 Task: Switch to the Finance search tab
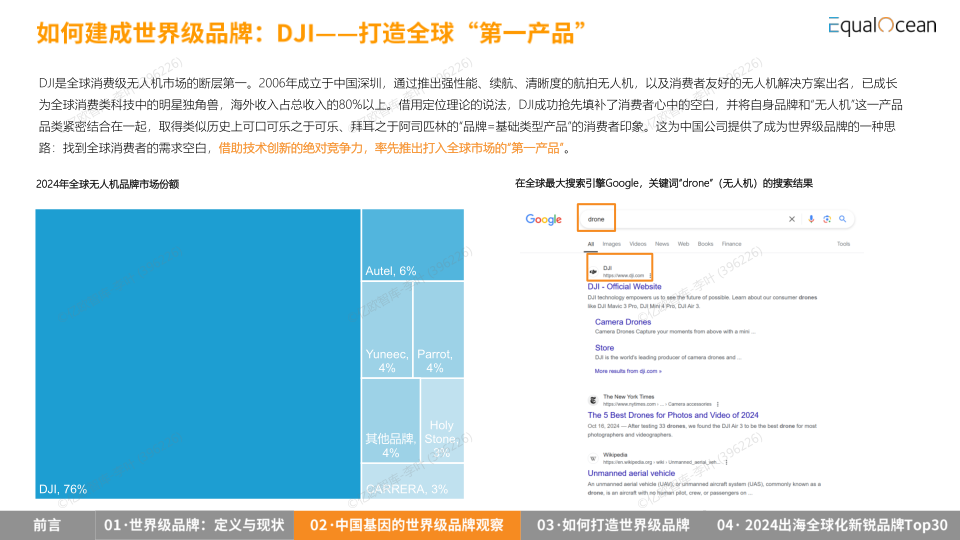coord(732,244)
